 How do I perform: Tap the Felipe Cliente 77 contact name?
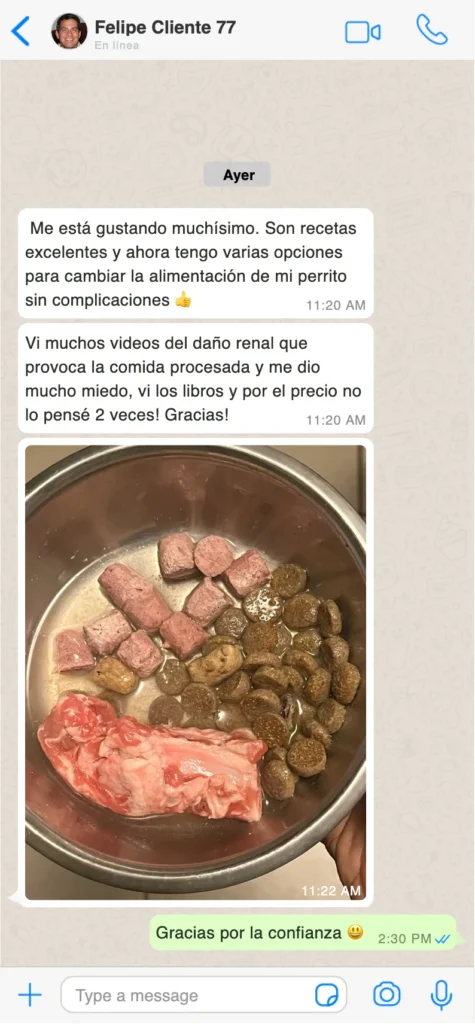[x=165, y=27]
